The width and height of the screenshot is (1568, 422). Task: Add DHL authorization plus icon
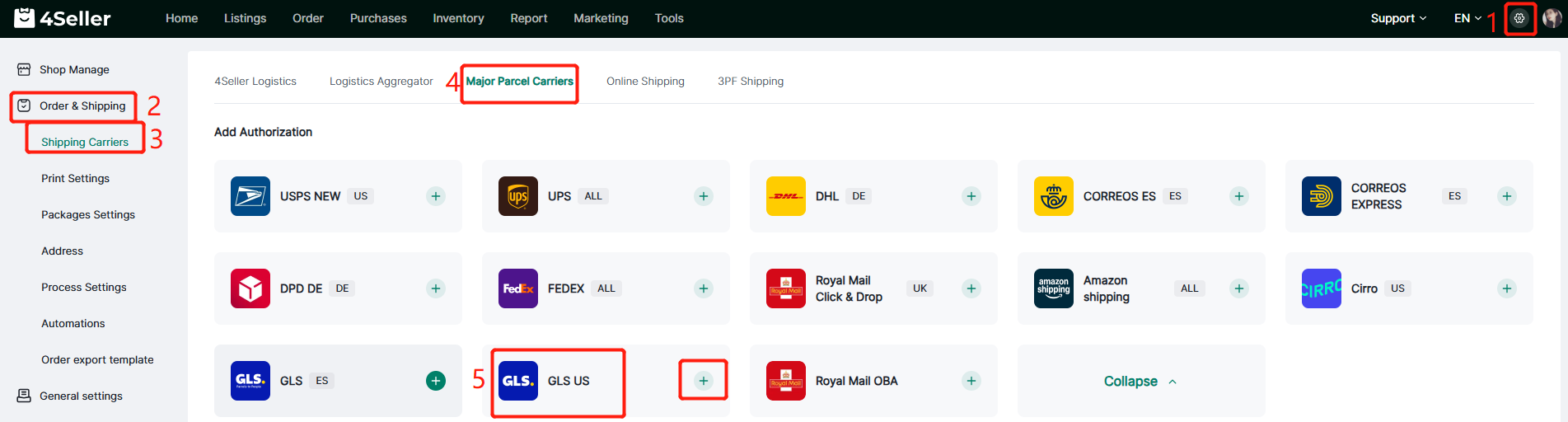(x=971, y=196)
